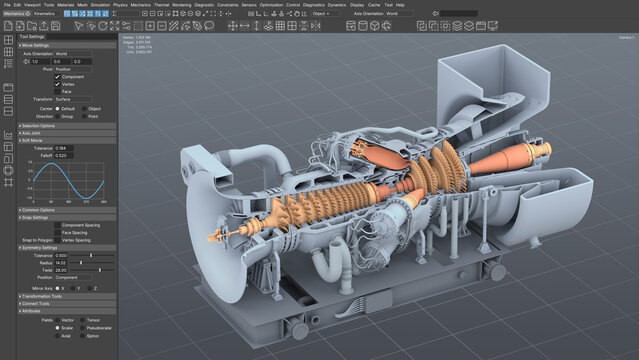Click the cube primitive icon
Screen dimensions: 639x360
[375, 26]
